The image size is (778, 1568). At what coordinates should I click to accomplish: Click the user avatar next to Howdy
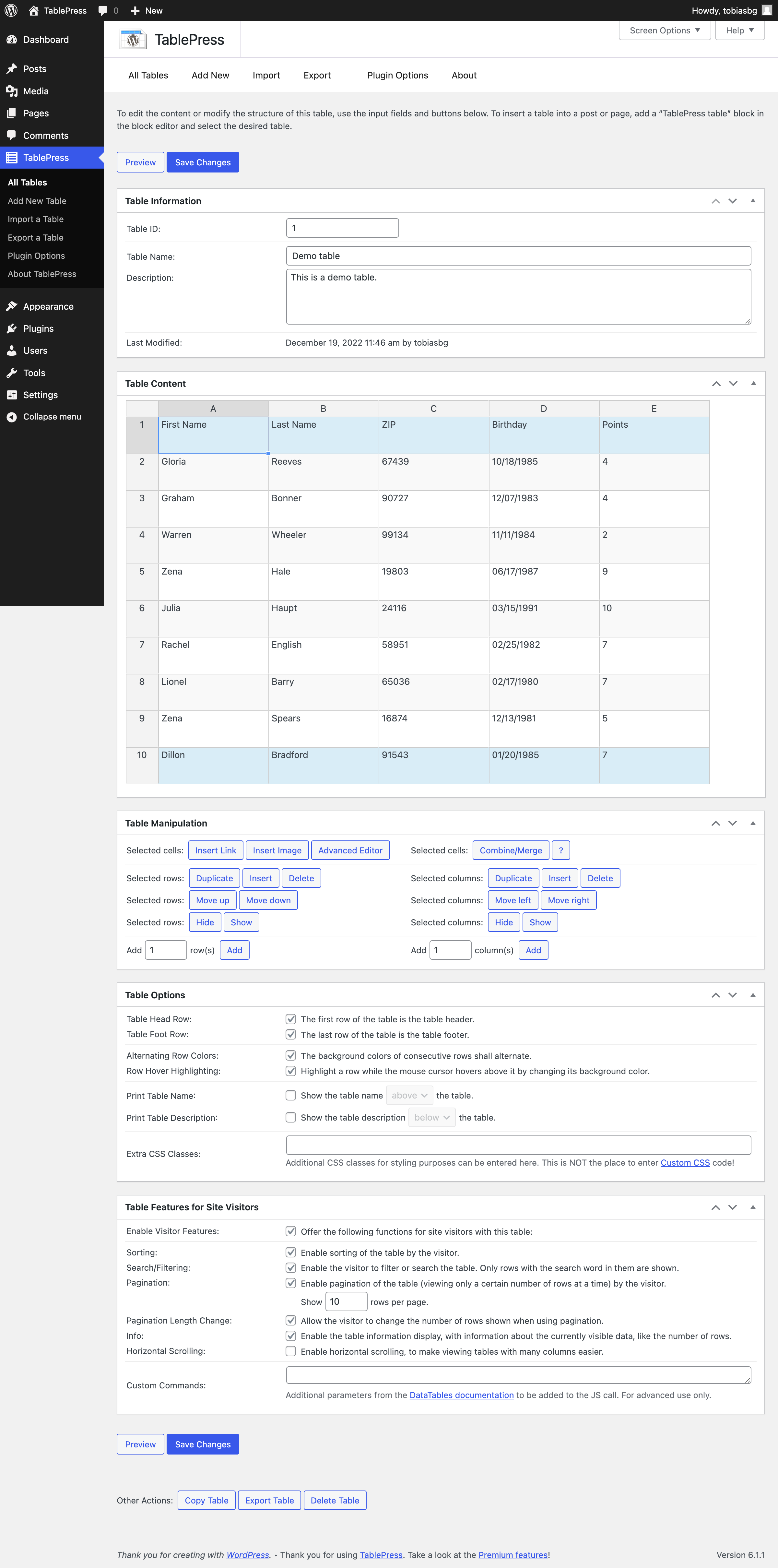point(766,10)
